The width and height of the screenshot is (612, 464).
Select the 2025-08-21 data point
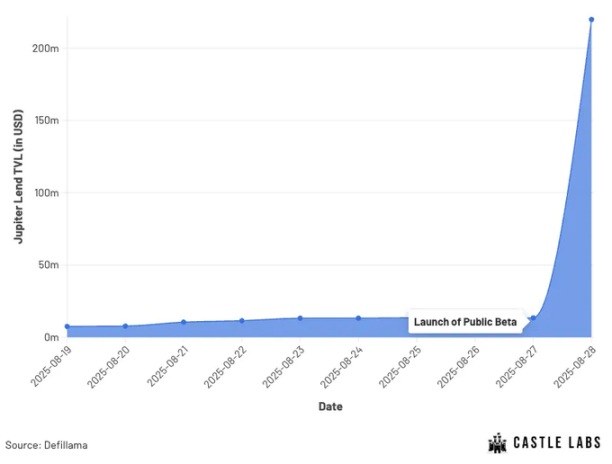(183, 322)
